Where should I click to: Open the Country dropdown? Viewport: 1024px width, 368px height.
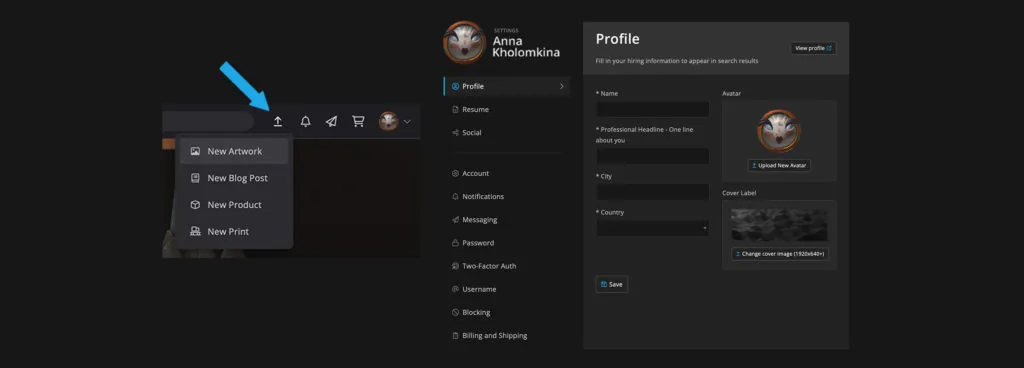point(652,228)
